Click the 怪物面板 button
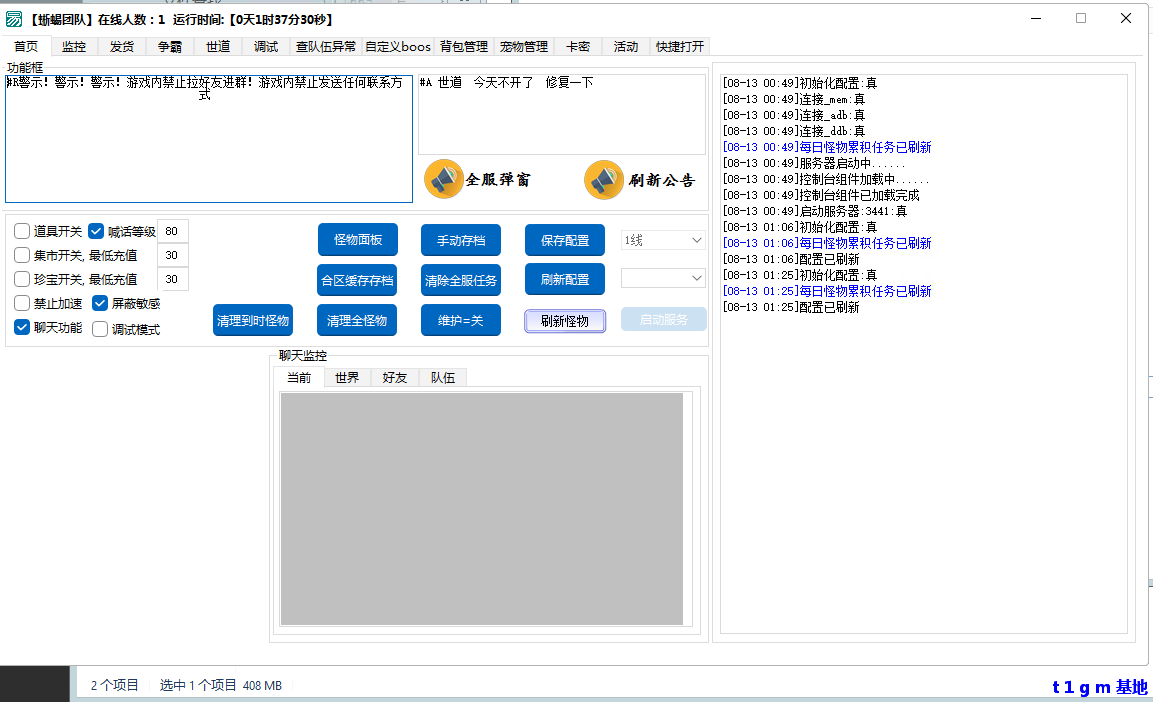This screenshot has width=1153, height=702. (x=358, y=240)
